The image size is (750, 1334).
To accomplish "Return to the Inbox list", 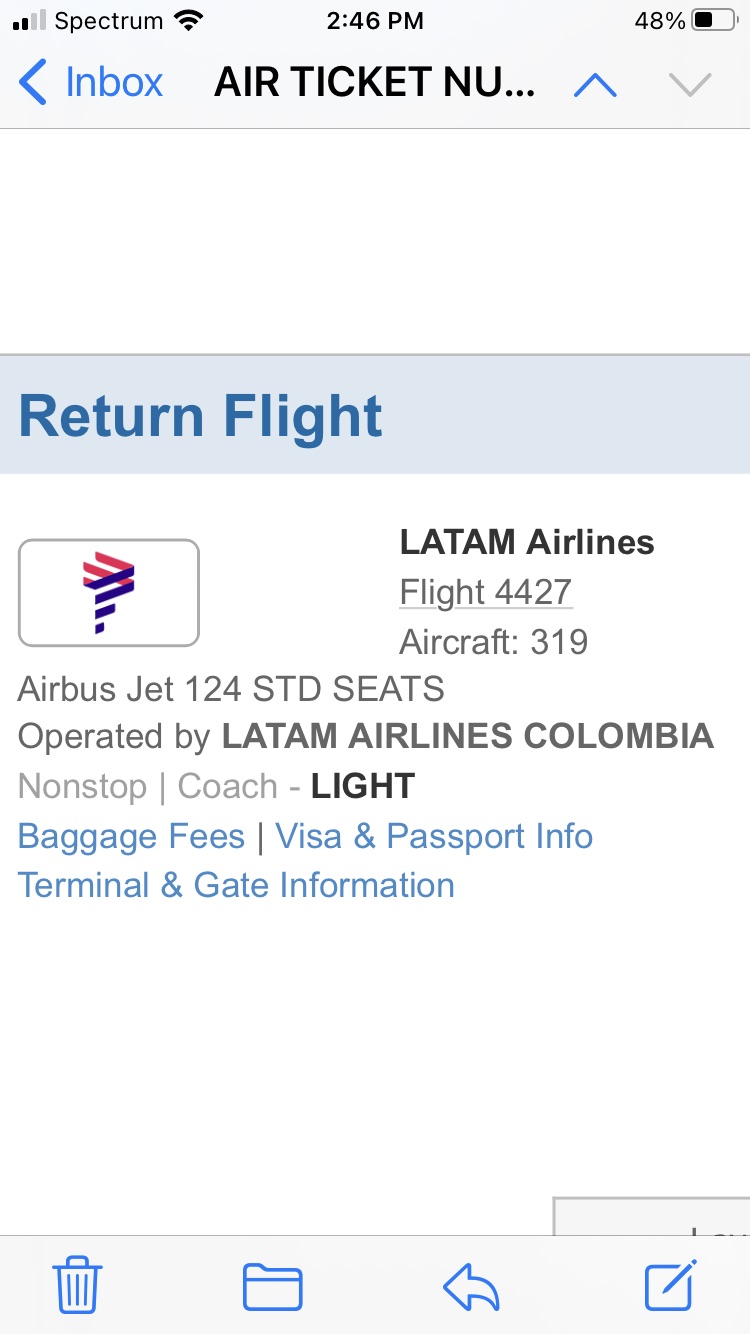I will pyautogui.click(x=112, y=82).
